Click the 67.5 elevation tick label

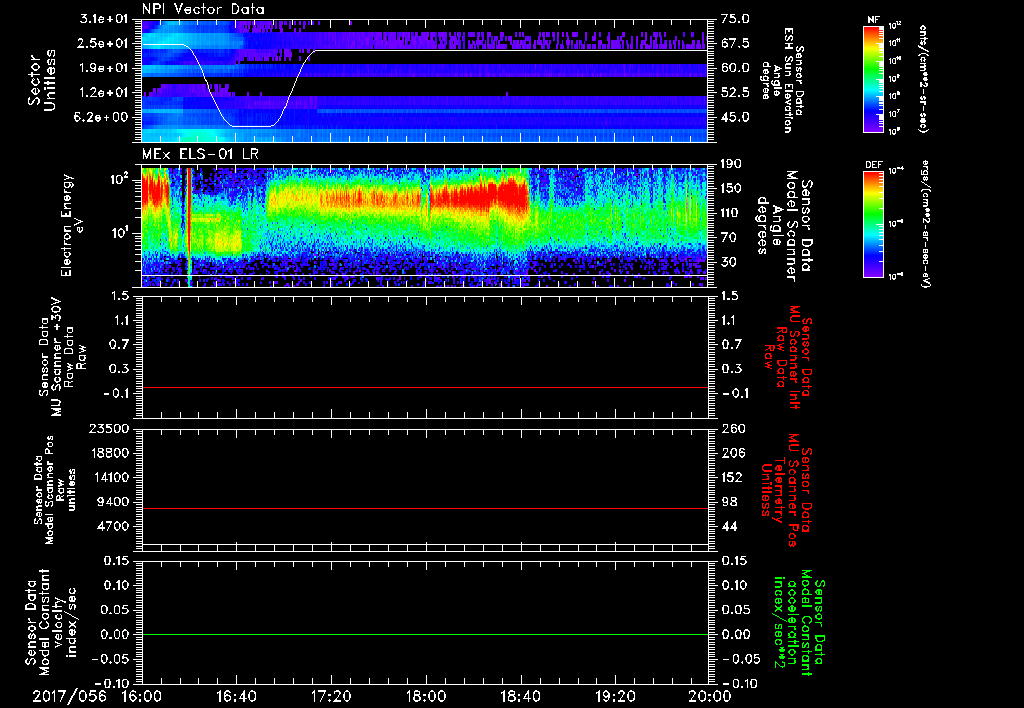(x=735, y=43)
